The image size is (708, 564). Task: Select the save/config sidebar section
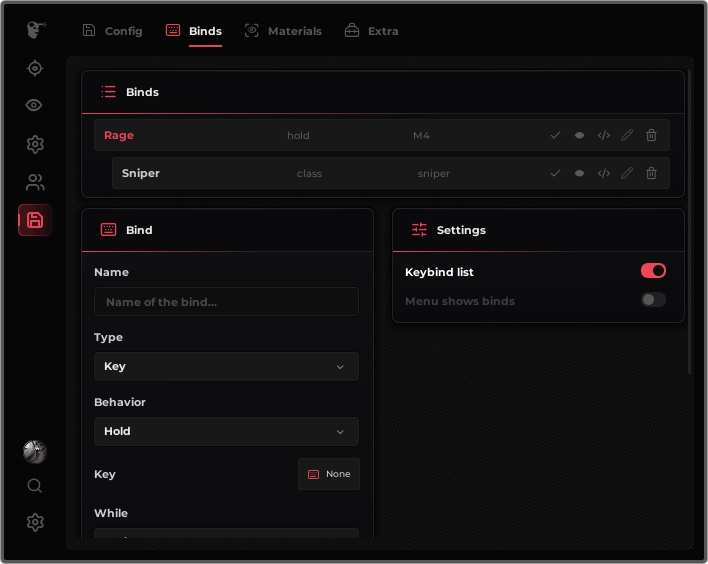tap(35, 220)
